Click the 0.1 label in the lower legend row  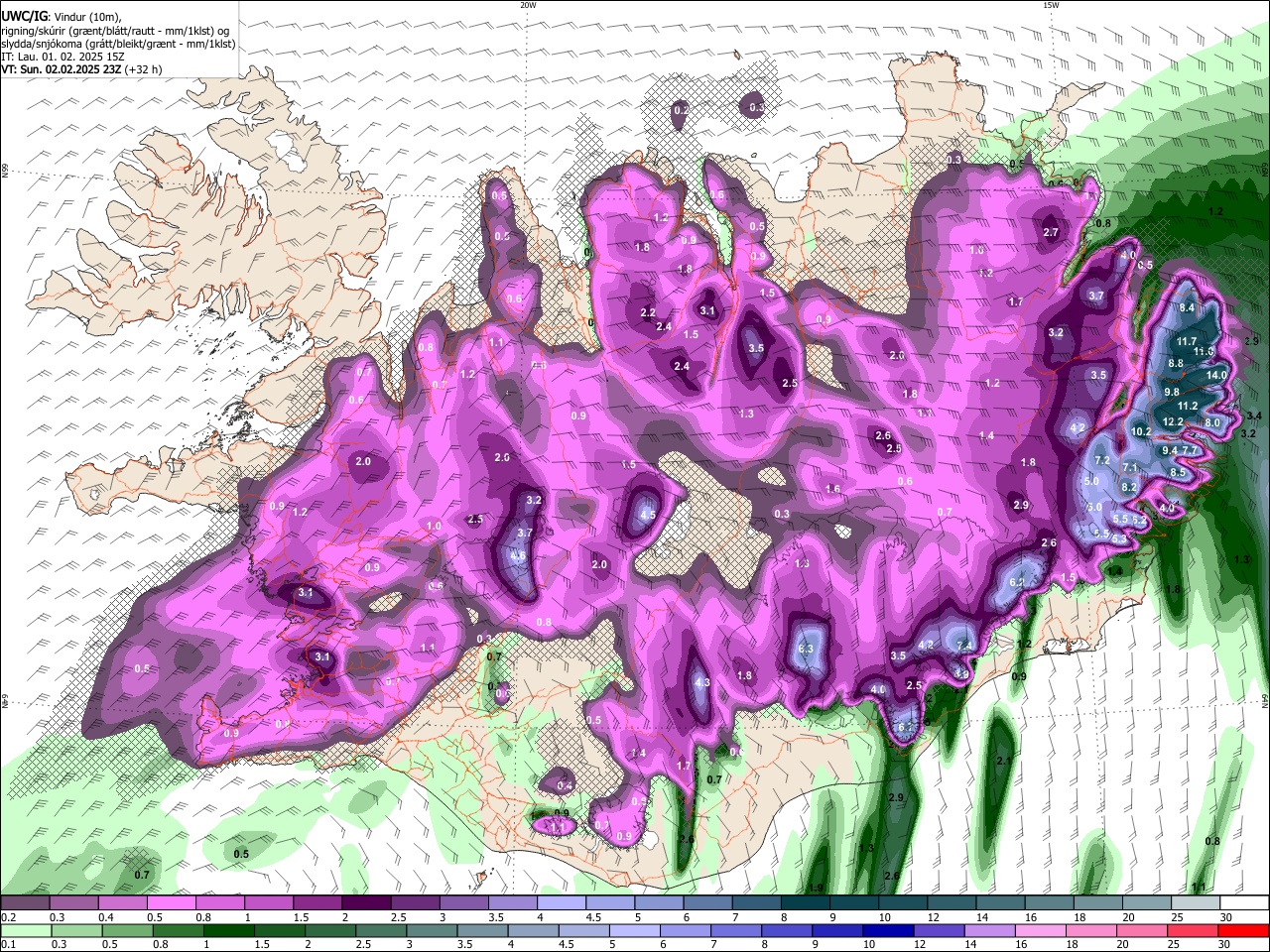pos(8,945)
